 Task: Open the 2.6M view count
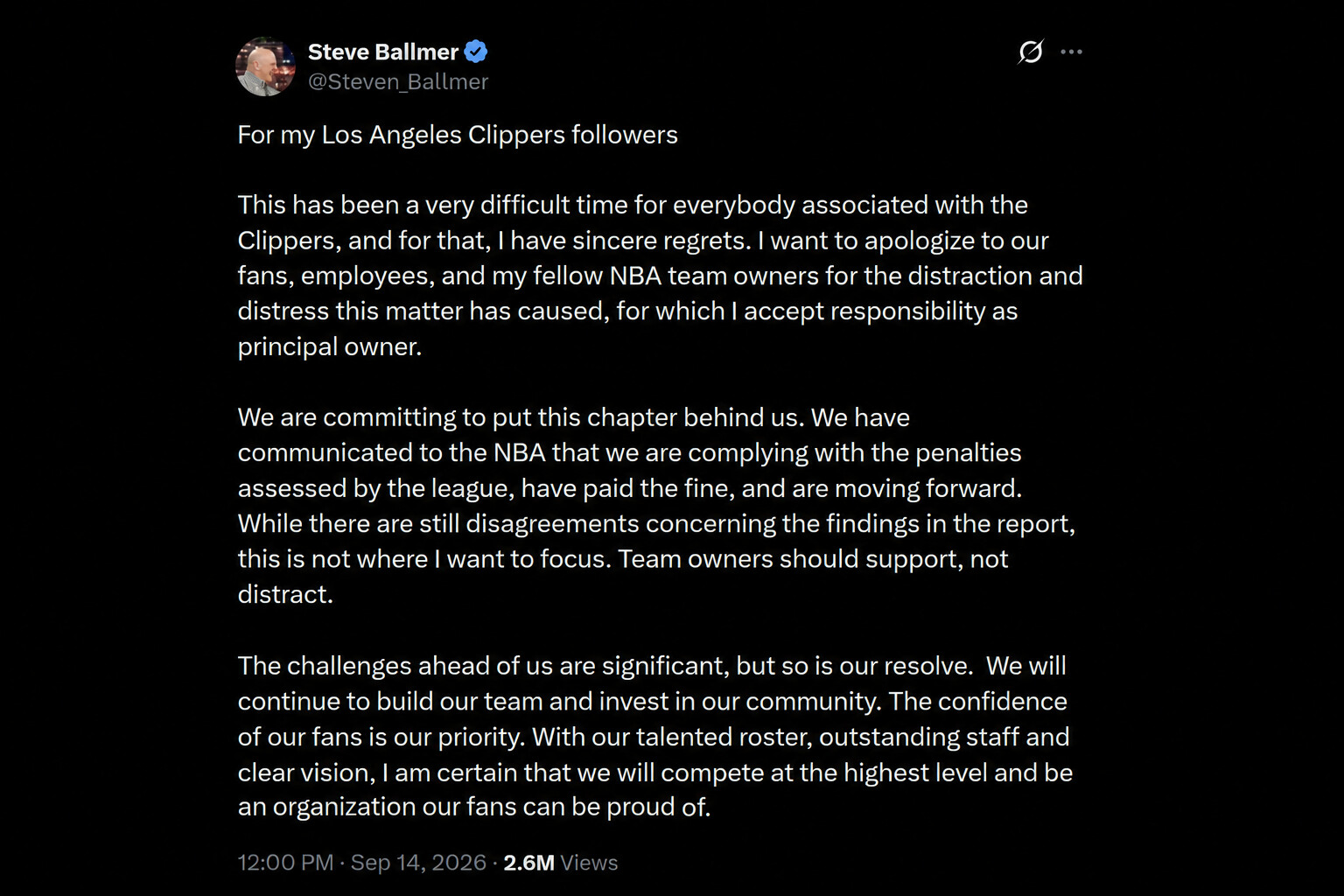point(528,863)
